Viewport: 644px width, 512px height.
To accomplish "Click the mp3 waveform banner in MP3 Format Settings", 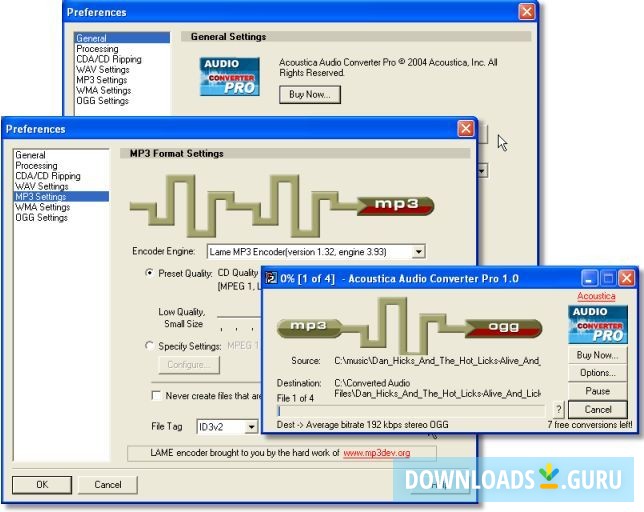I will (282, 206).
